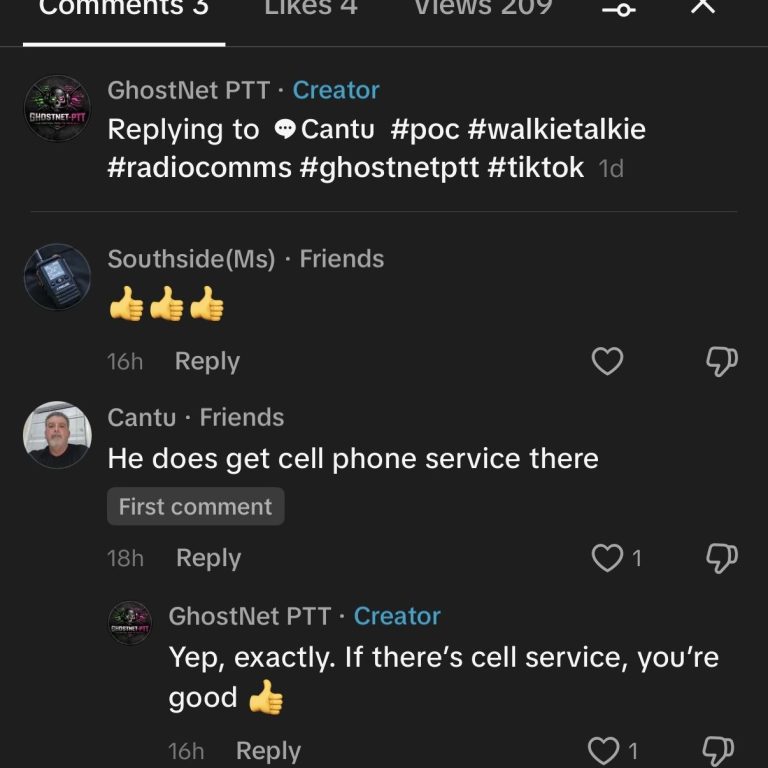Tap Southside(Ms) walkie-talkie profile picture
The height and width of the screenshot is (768, 768).
coord(57,277)
